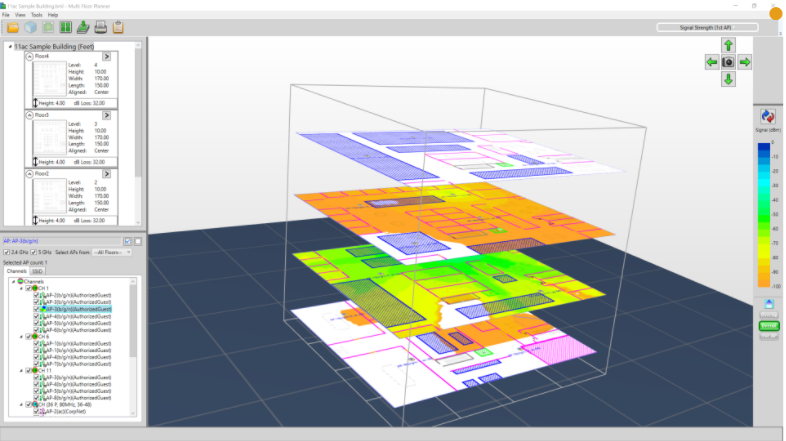The image size is (786, 441).
Task: Rotate view with the green up arrow
Action: point(728,45)
